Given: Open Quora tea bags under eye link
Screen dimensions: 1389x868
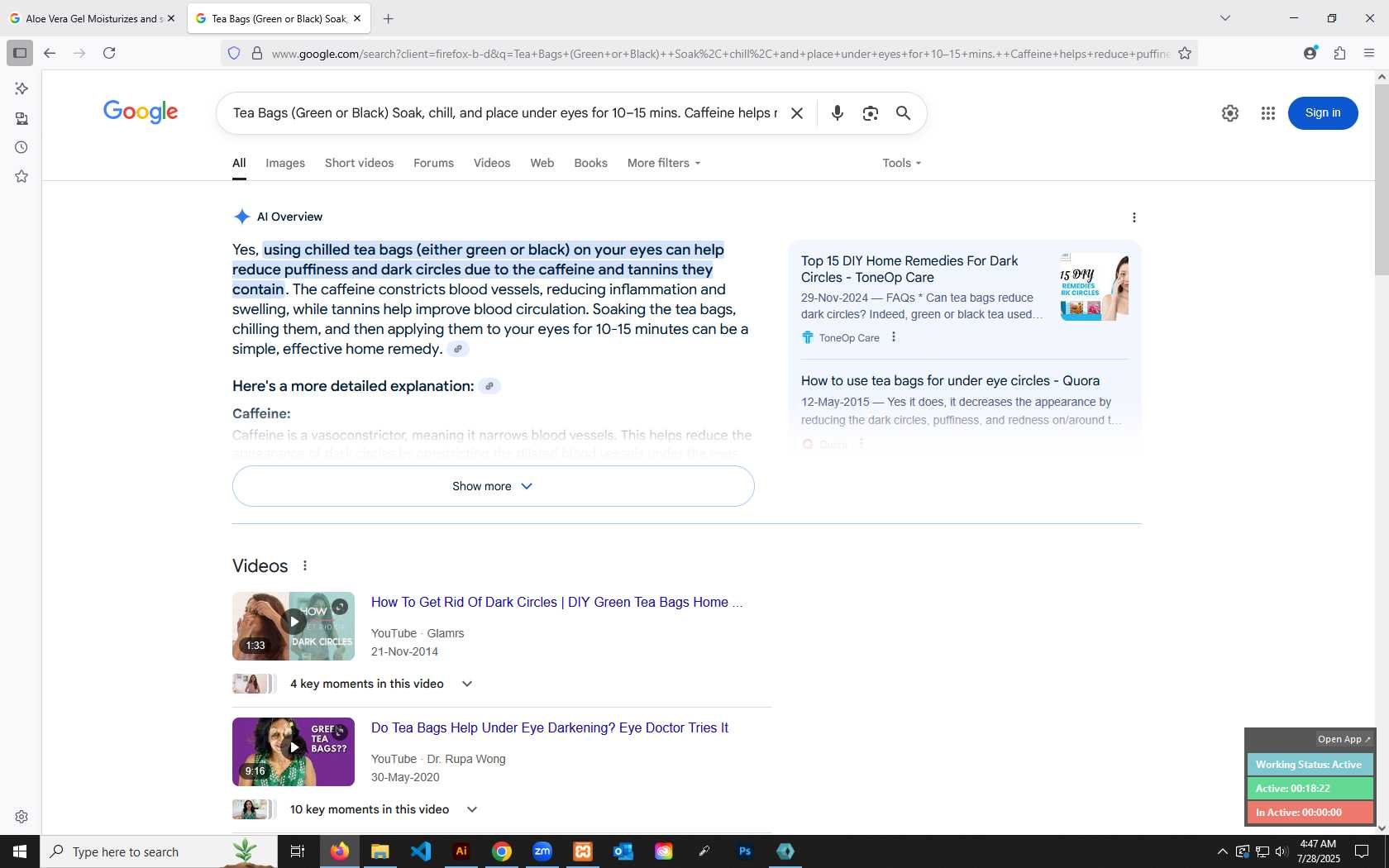Looking at the screenshot, I should [x=950, y=381].
